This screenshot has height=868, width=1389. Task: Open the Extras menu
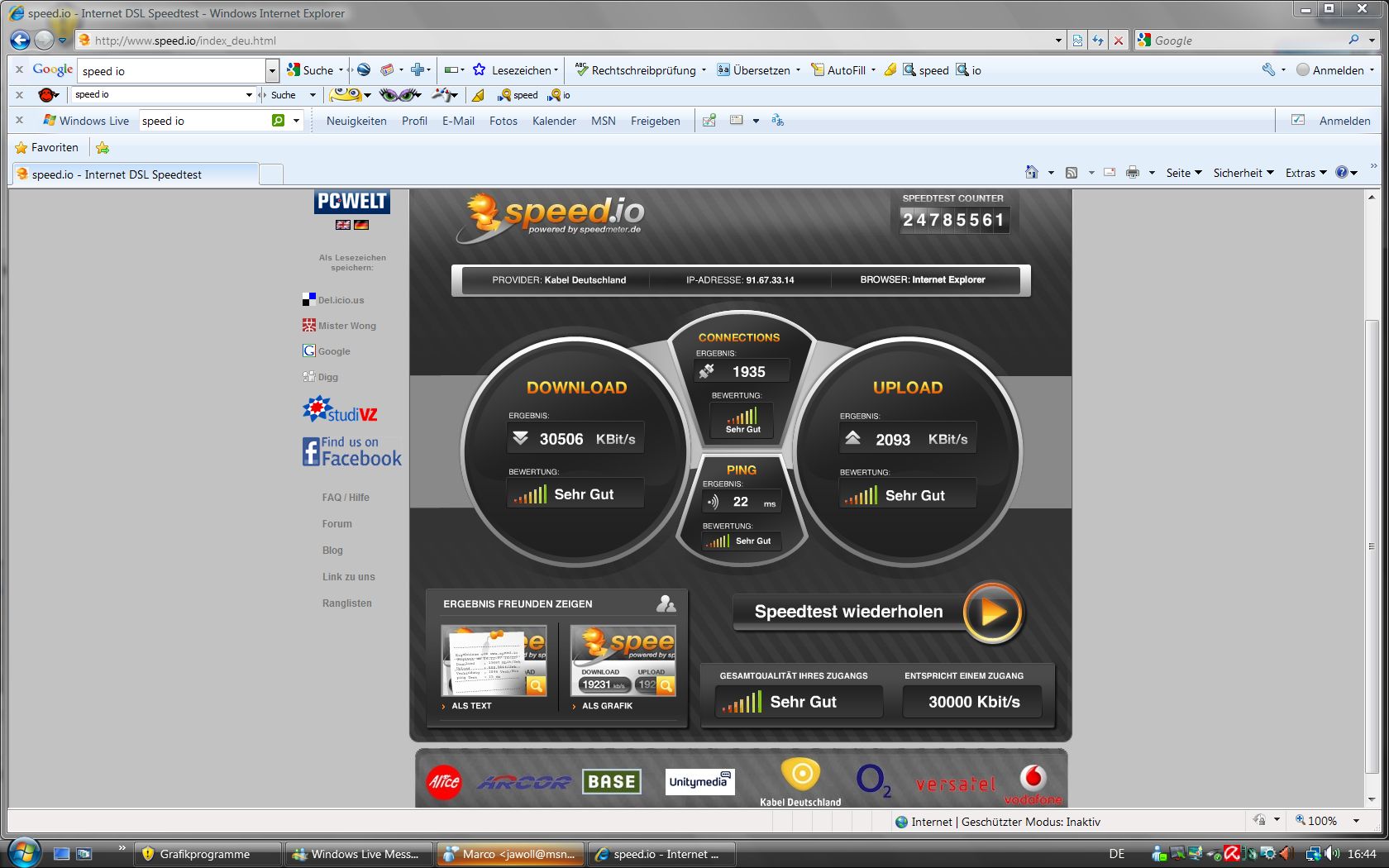pos(1305,173)
